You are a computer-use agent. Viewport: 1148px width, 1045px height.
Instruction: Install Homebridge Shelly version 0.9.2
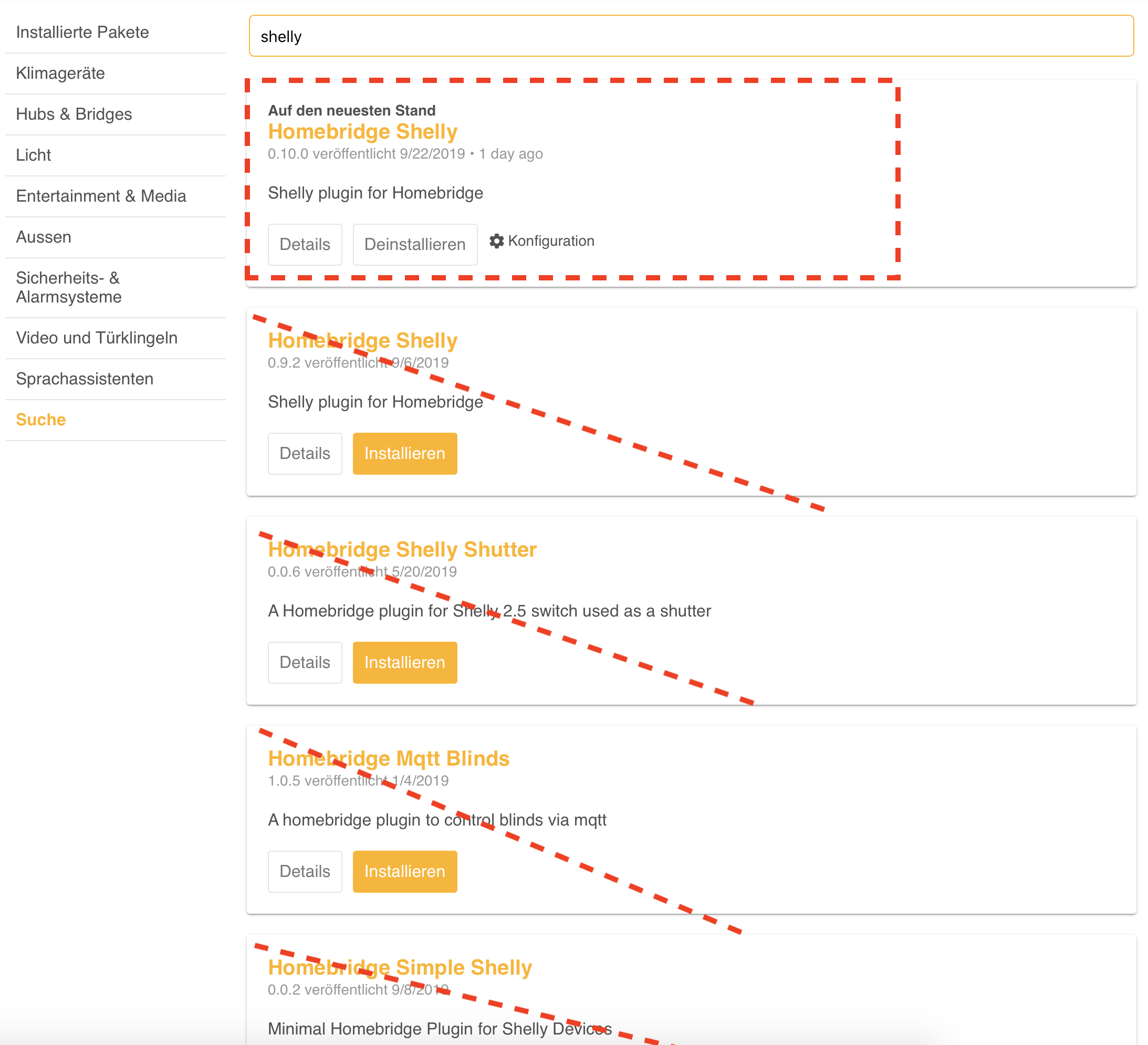pyautogui.click(x=405, y=453)
